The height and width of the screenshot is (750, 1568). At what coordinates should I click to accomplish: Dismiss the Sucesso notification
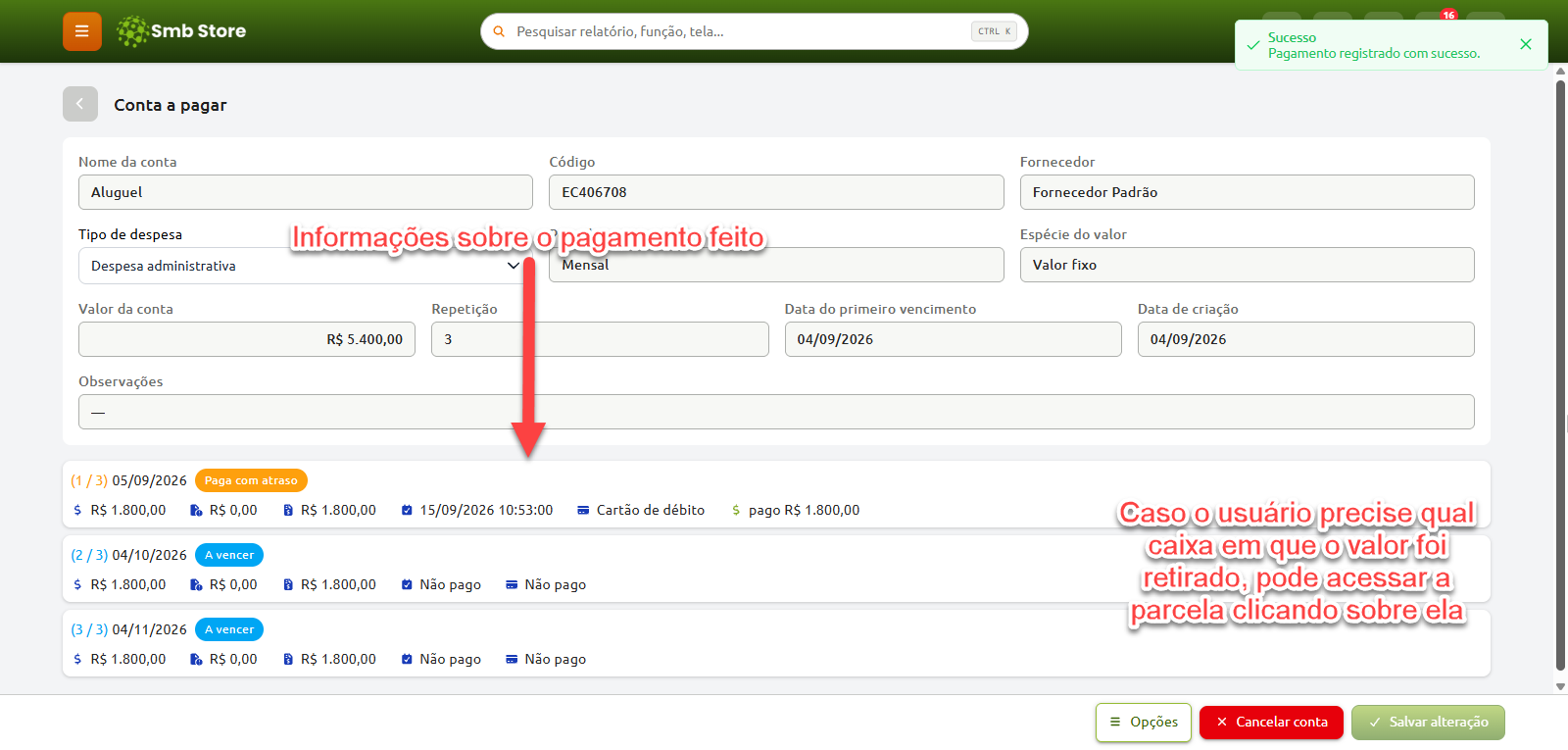(x=1526, y=44)
